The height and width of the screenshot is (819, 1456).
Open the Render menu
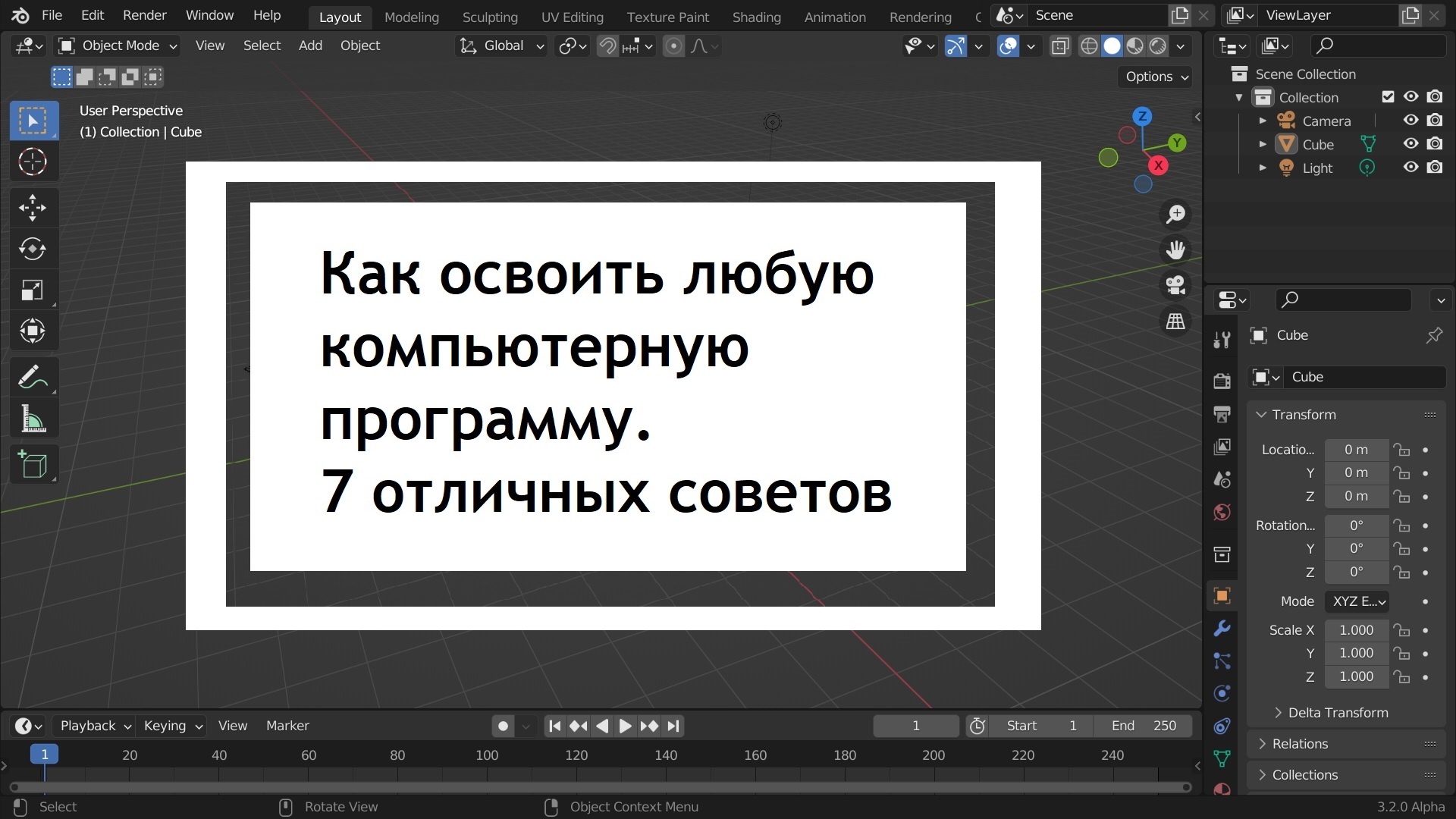pos(144,15)
